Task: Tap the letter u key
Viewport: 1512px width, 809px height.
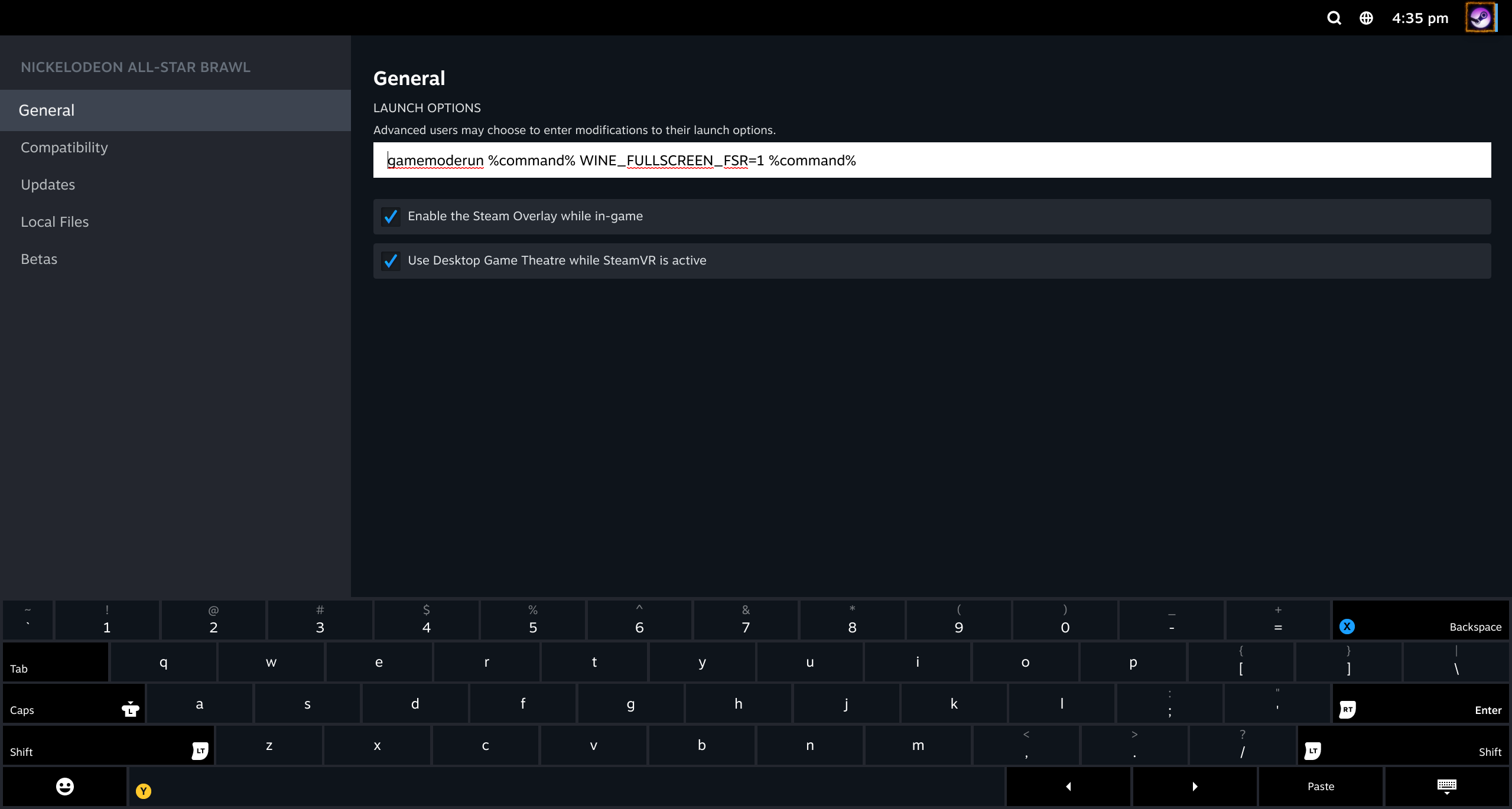Action: [809, 662]
